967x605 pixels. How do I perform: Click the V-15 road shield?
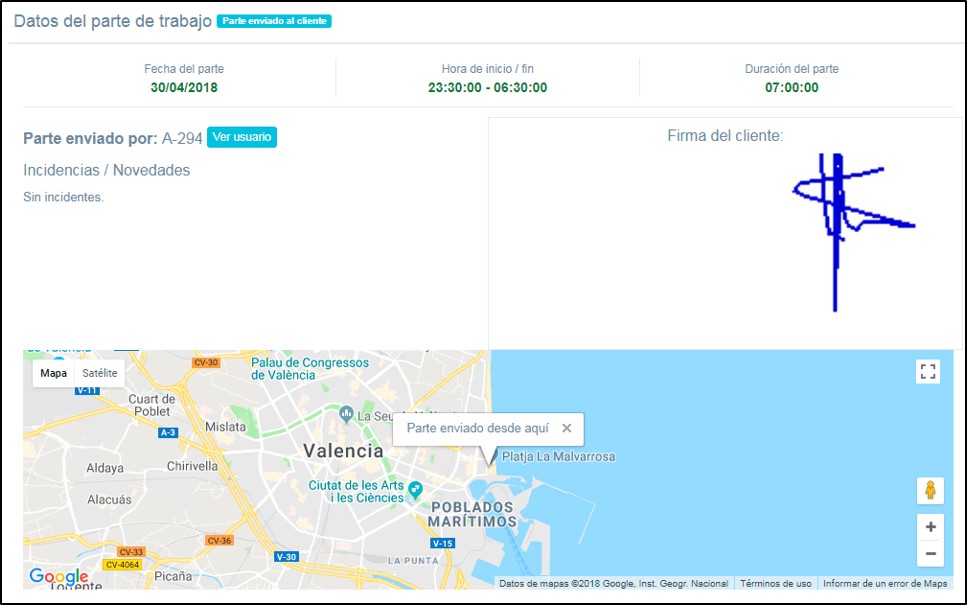coord(443,543)
